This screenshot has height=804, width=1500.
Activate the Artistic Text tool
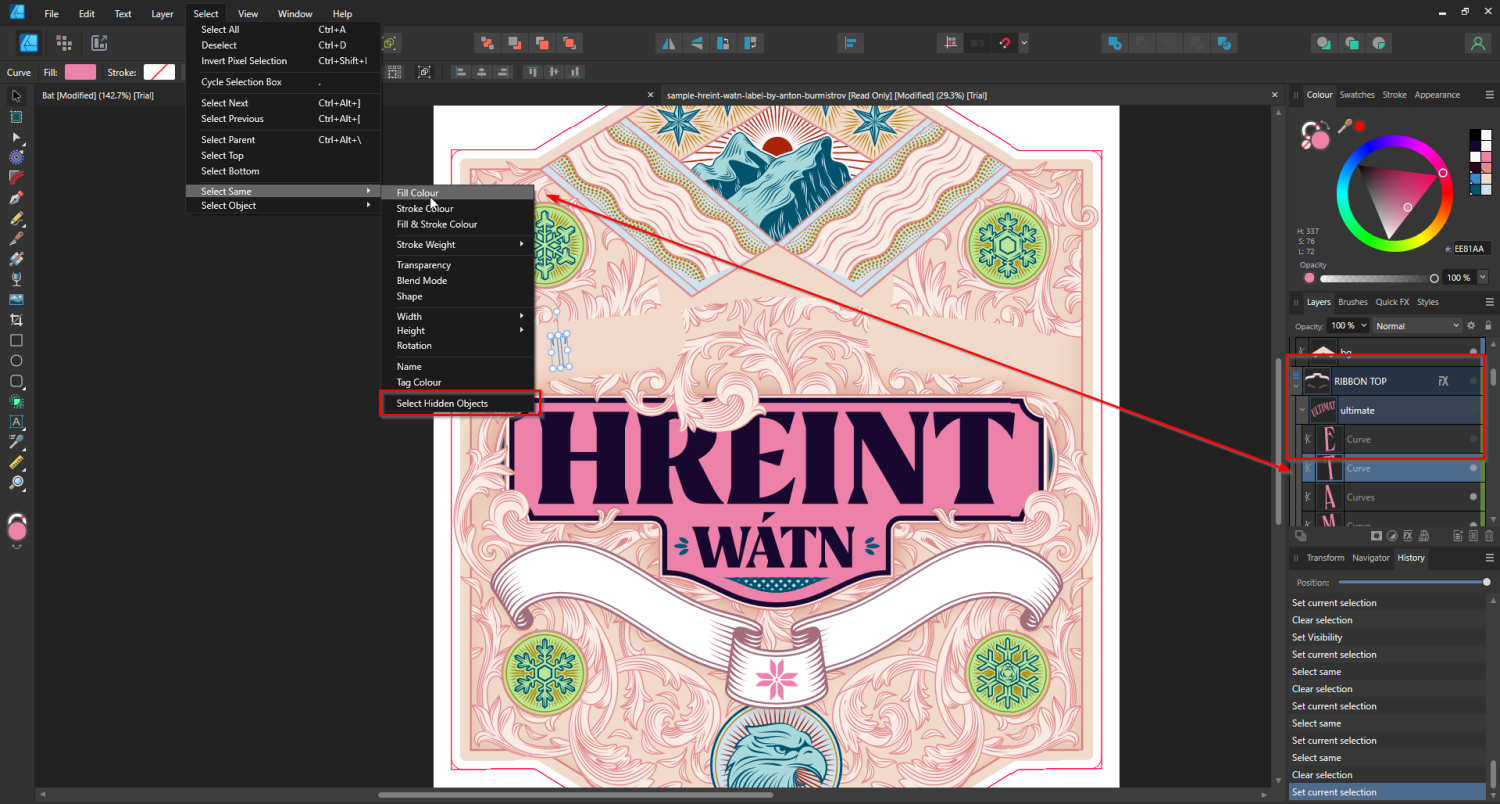coord(16,421)
